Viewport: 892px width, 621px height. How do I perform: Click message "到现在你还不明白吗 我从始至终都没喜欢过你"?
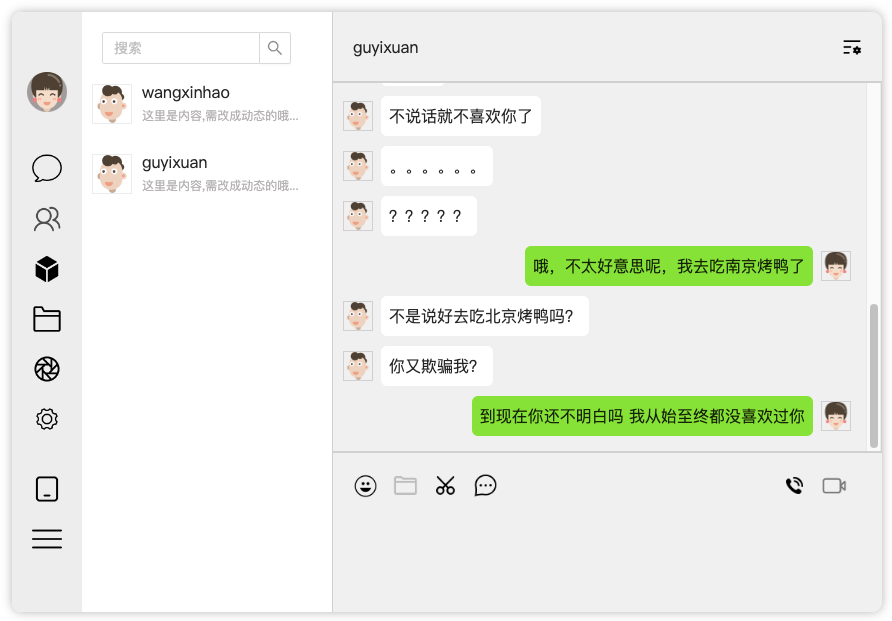click(642, 416)
